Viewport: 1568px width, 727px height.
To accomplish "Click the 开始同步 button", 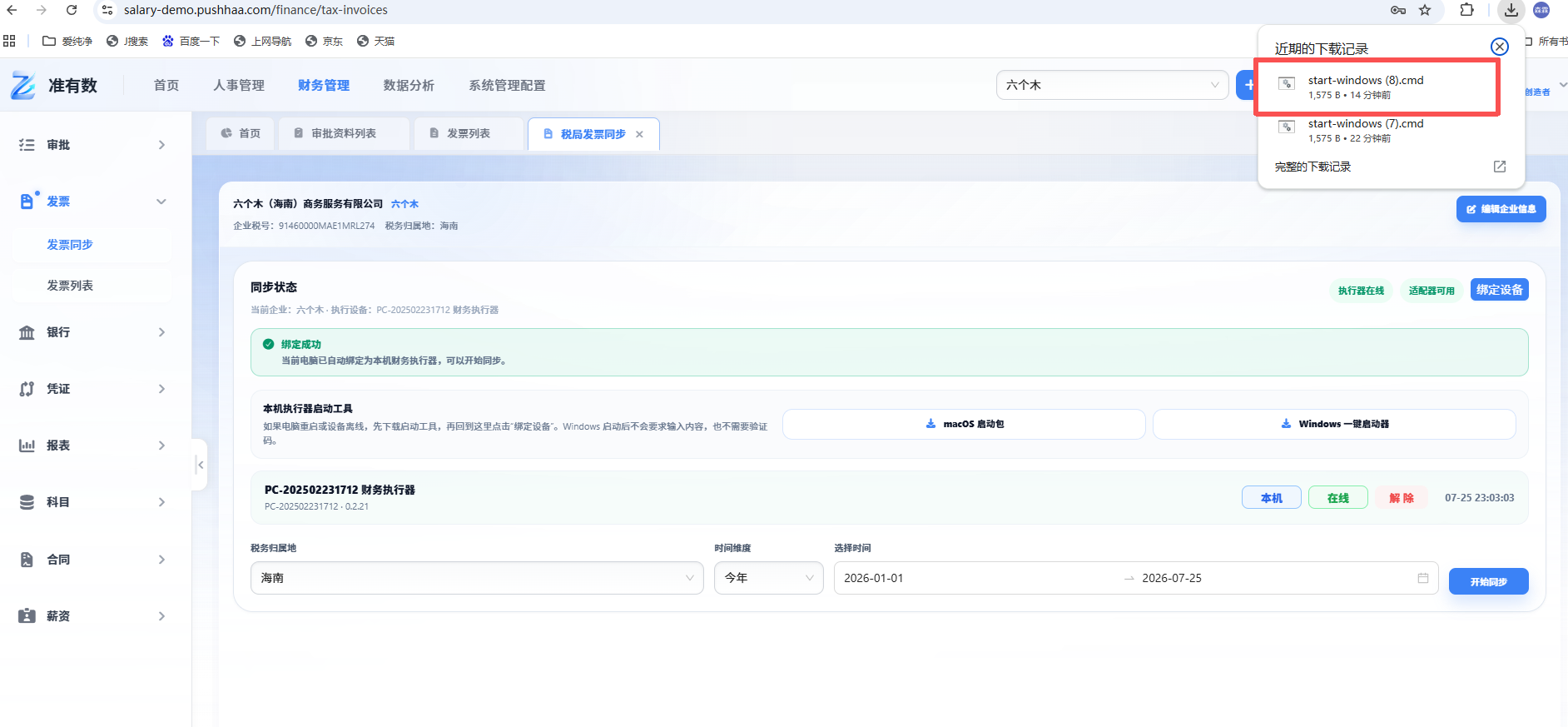I will click(1488, 581).
